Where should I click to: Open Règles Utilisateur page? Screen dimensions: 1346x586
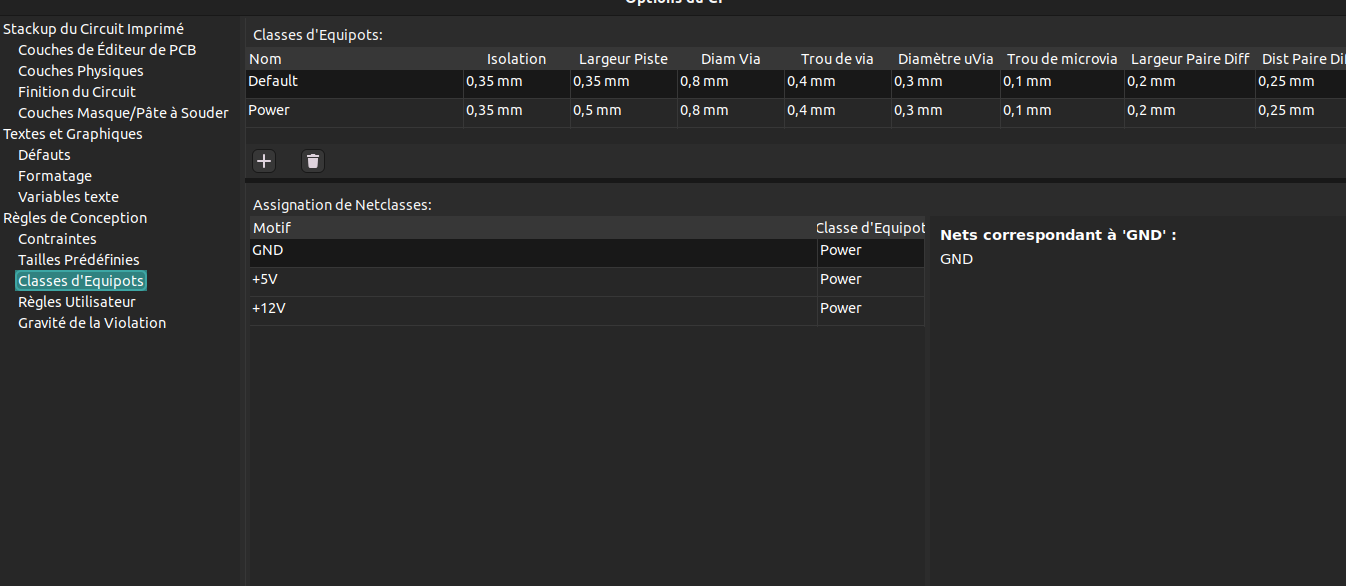[77, 302]
